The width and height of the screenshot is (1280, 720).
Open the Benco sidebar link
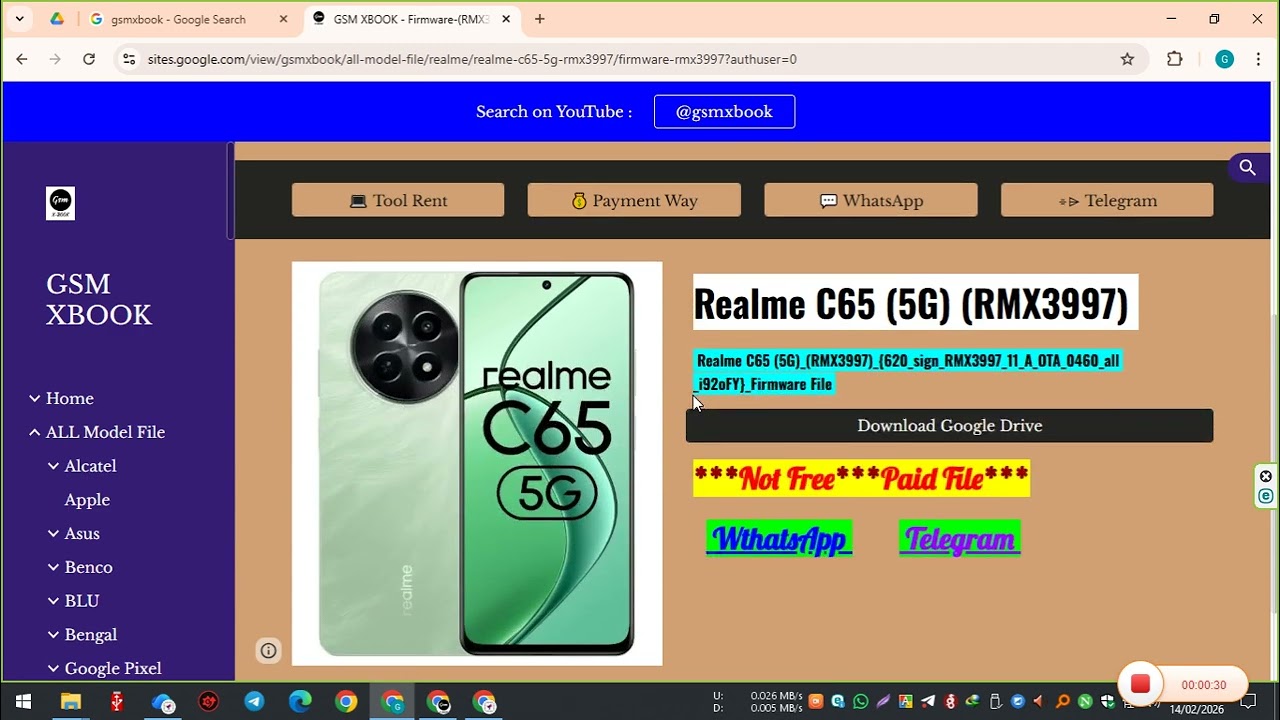tap(88, 567)
